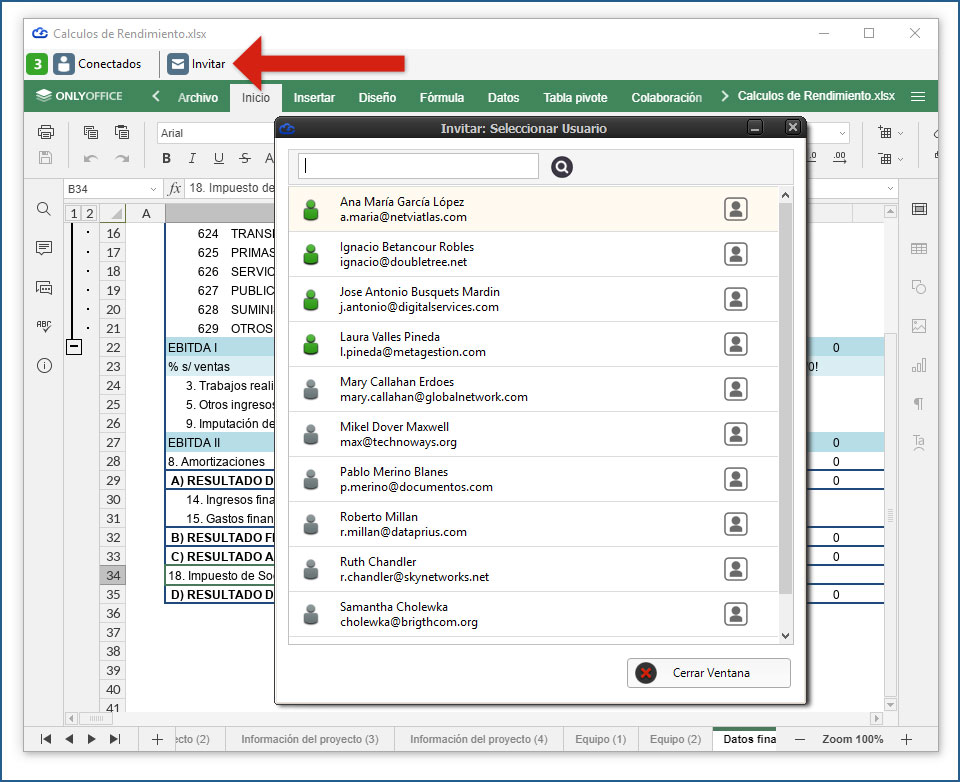Click the green connected-count badge
Image resolution: width=960 pixels, height=782 pixels.
[x=37, y=64]
